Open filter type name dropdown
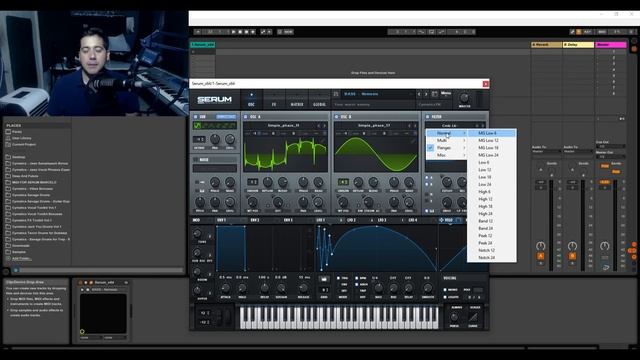Image resolution: width=640 pixels, height=360 pixels. click(x=449, y=126)
